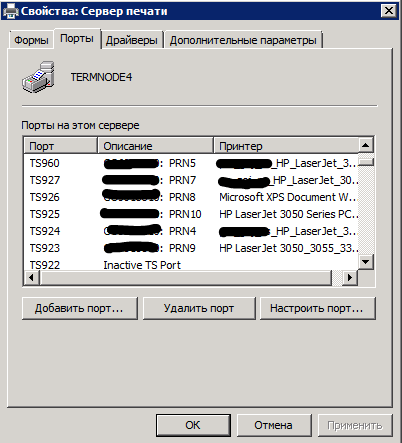Click the print server icon next to TERMNODE4
The height and width of the screenshot is (443, 402).
38,77
